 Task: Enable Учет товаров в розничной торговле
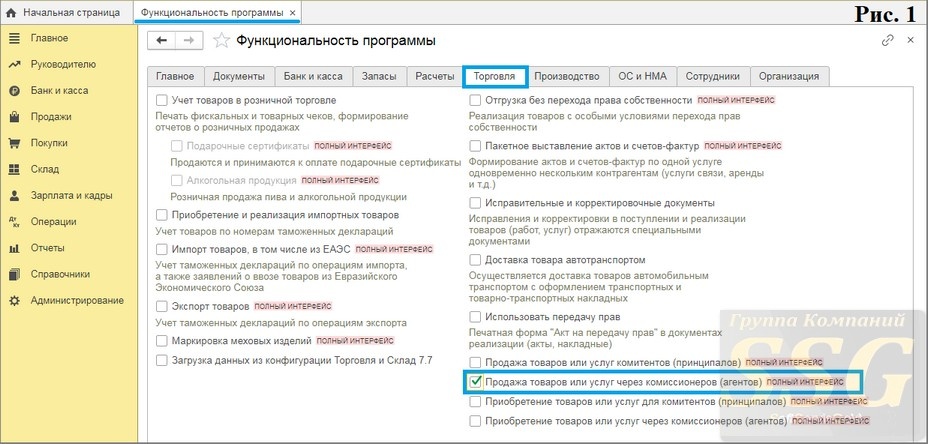[162, 101]
